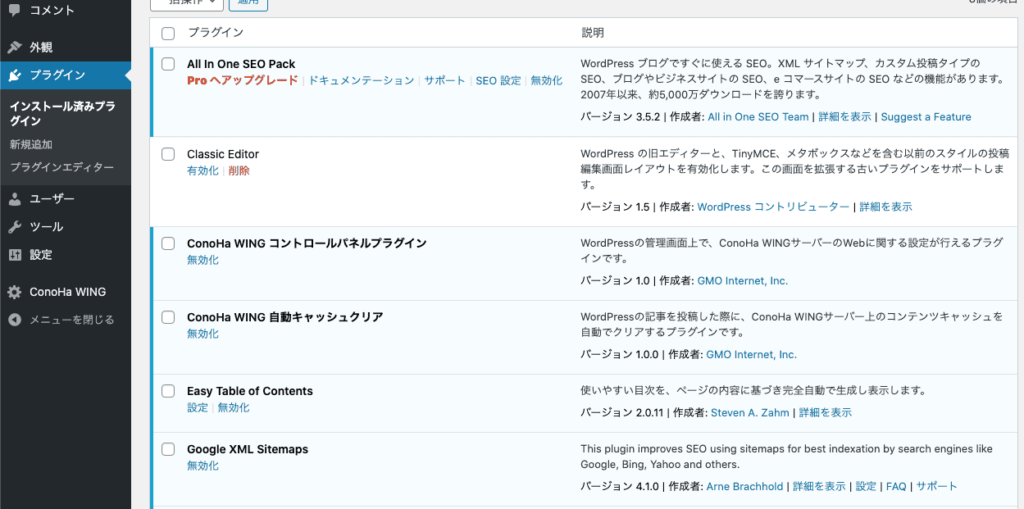Open the 外観 menu item
This screenshot has width=1024, height=509.
coord(40,48)
